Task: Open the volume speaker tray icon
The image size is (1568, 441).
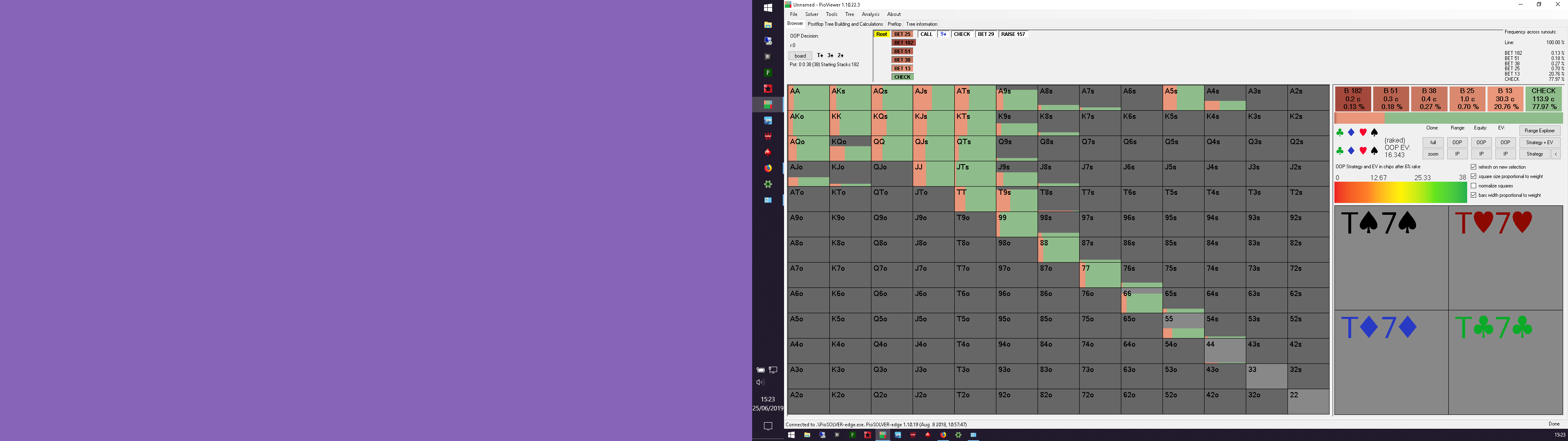Action: pyautogui.click(x=760, y=383)
